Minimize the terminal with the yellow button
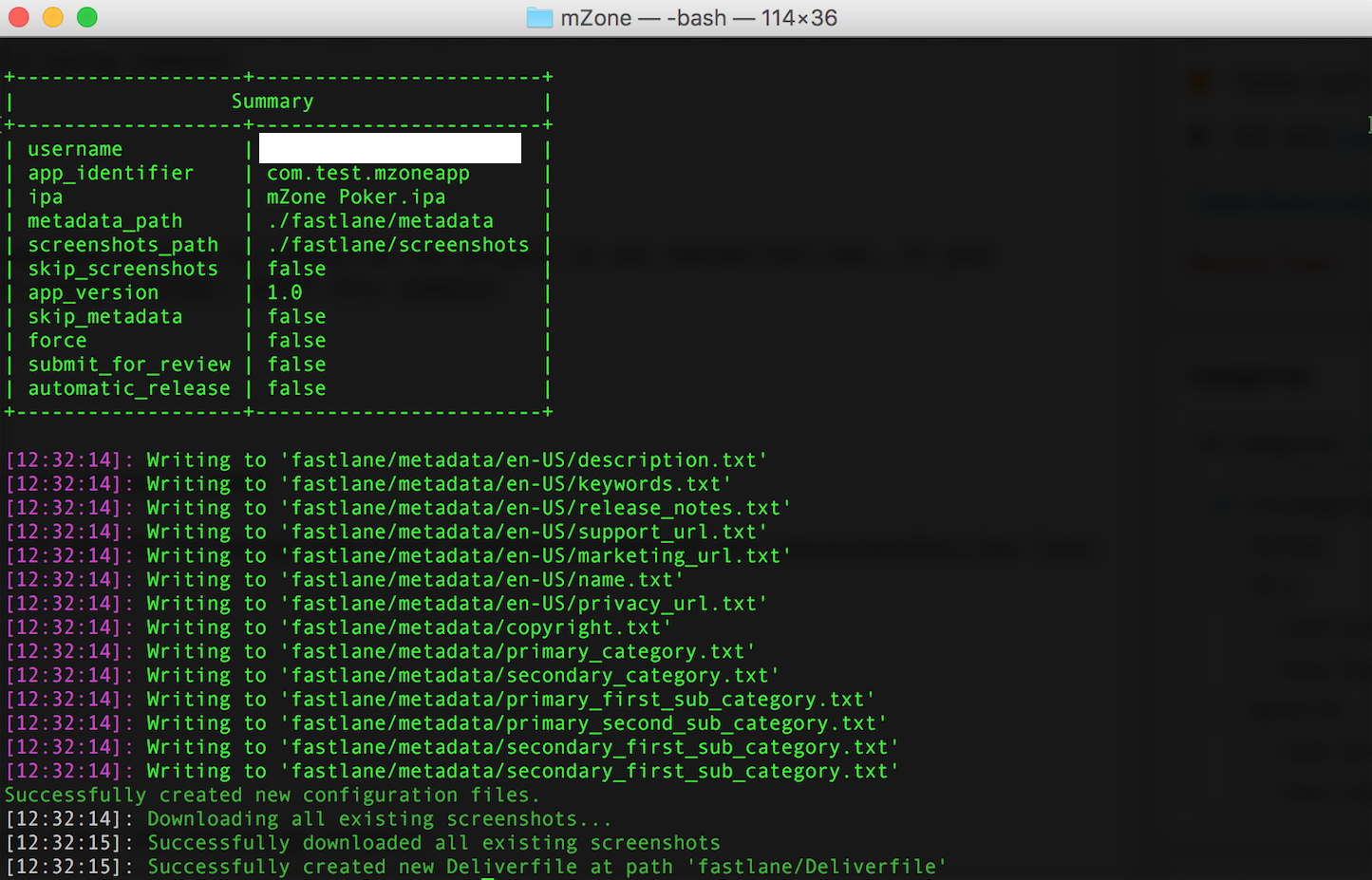Screen dimensions: 1372x880 tap(53, 17)
